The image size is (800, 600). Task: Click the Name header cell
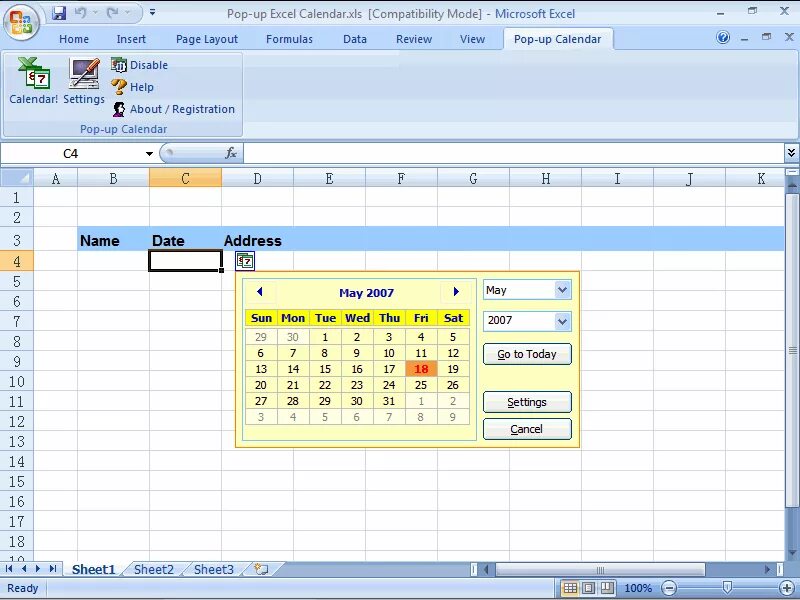113,240
